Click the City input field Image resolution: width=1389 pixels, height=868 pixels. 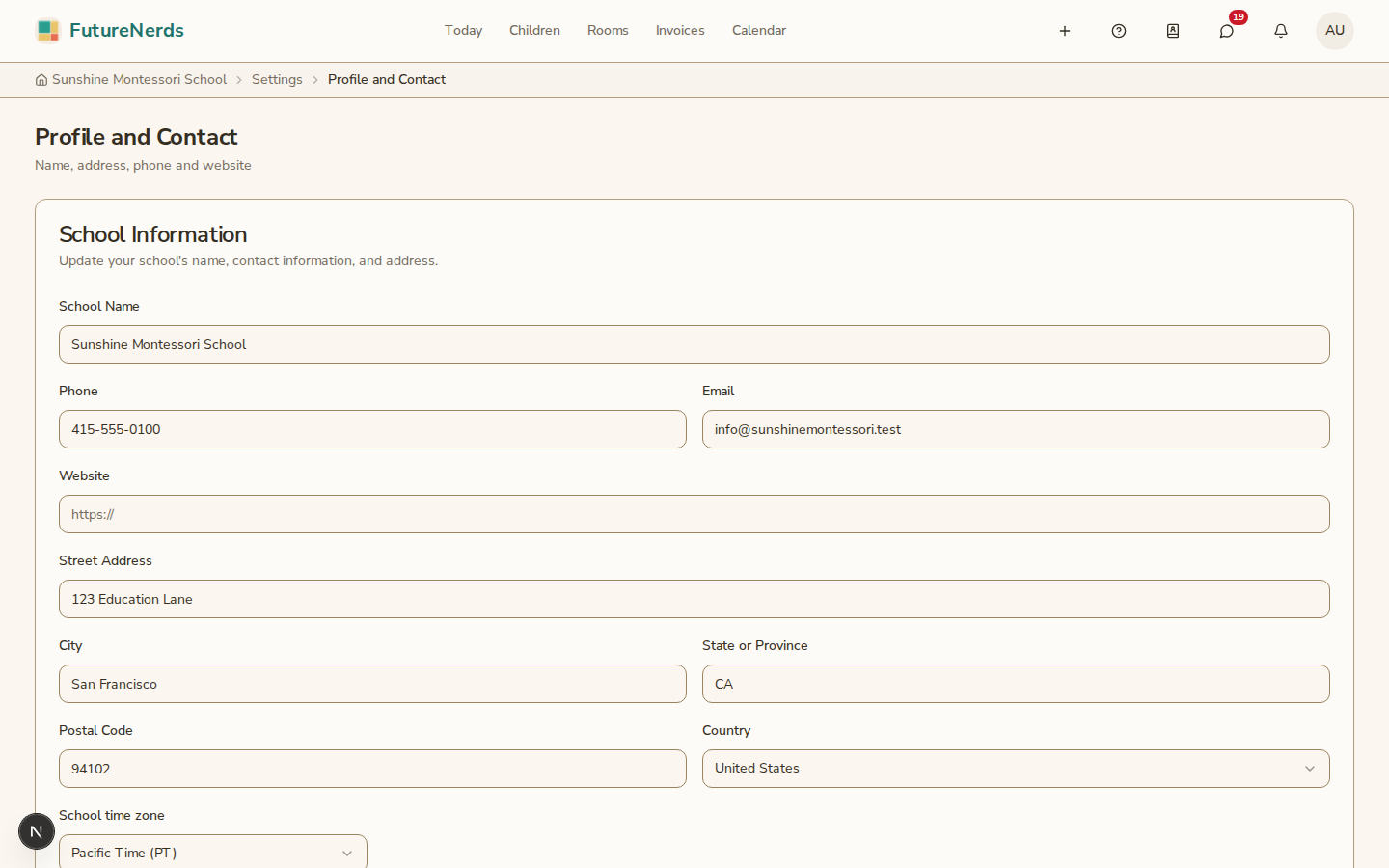(372, 684)
